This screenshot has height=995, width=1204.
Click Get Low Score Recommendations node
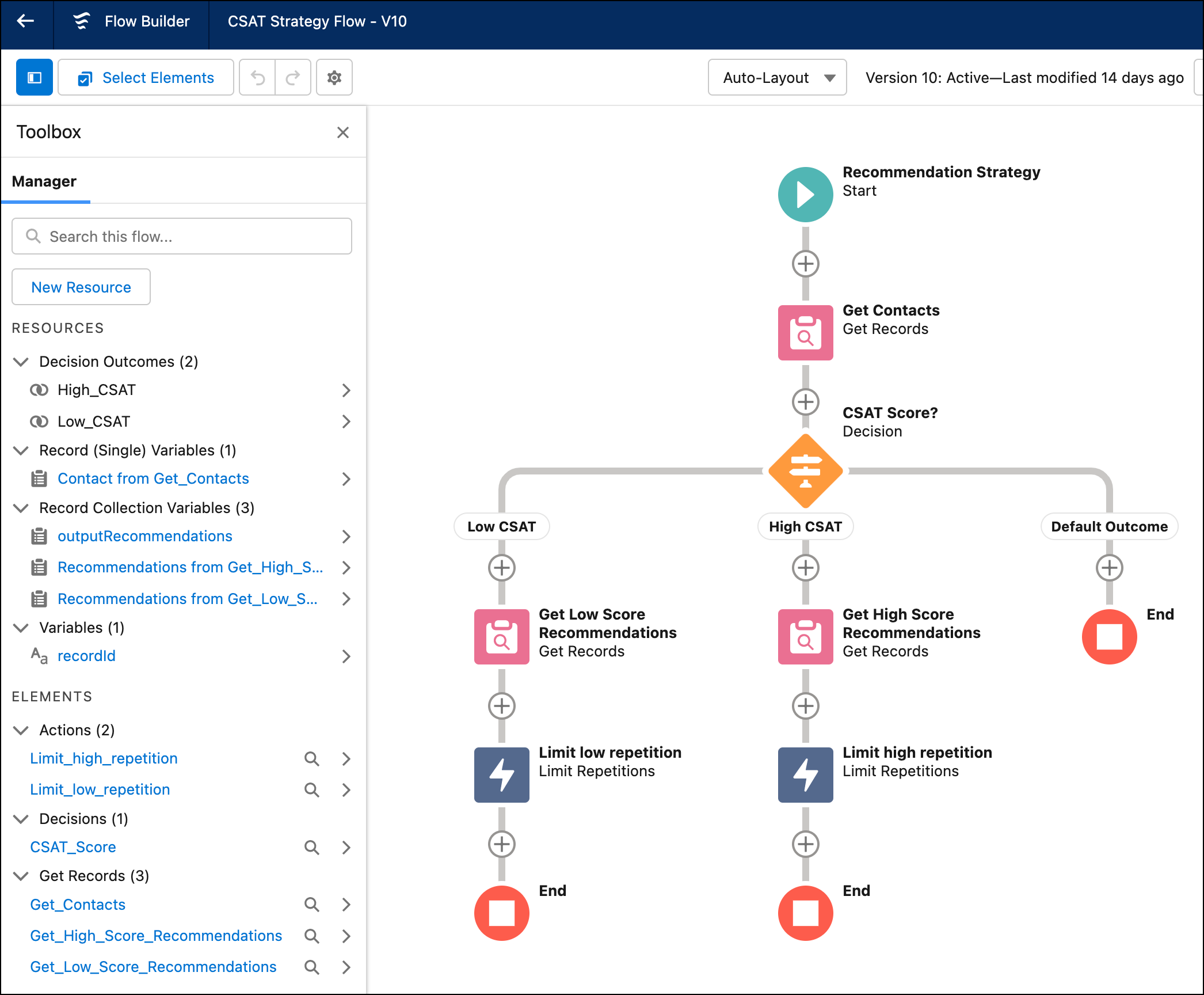pyautogui.click(x=502, y=637)
